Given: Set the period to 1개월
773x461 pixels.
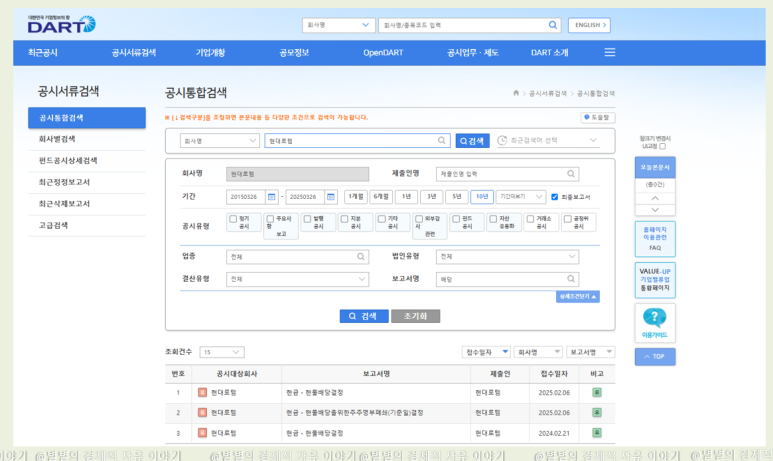Looking at the screenshot, I should point(355,197).
